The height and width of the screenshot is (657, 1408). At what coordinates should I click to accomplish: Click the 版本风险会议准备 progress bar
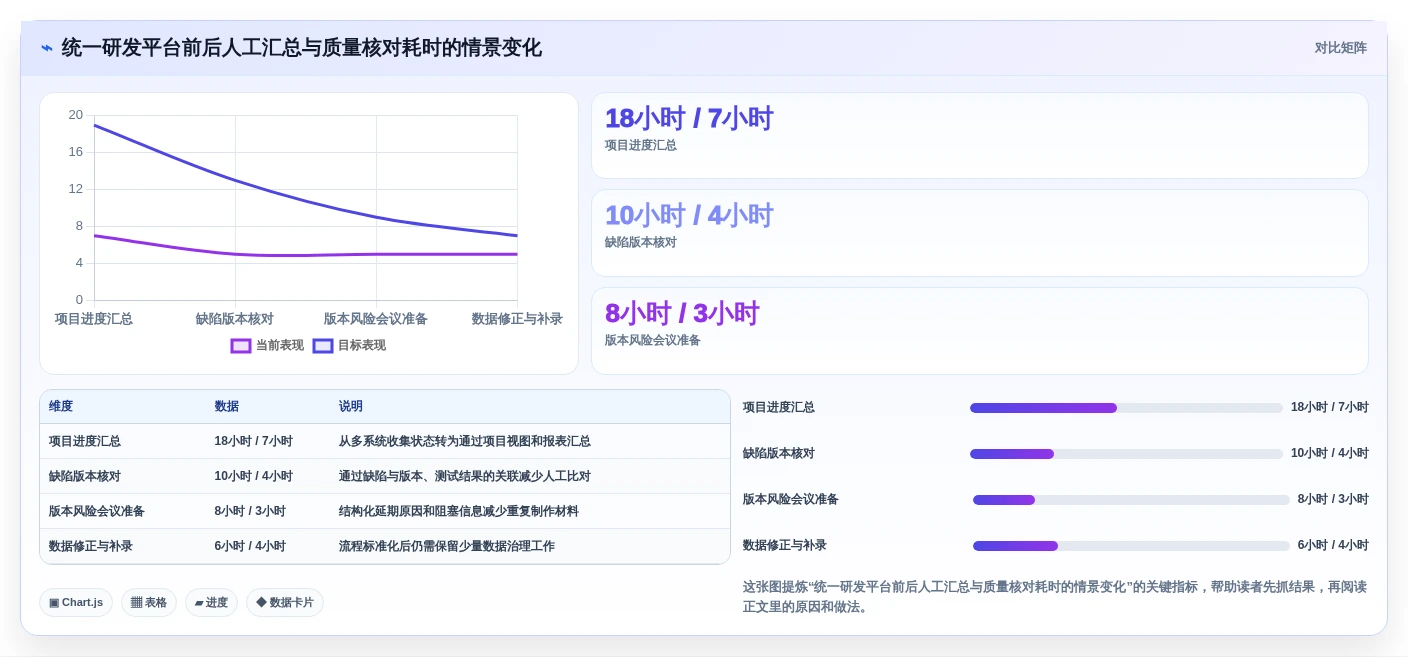pos(1131,500)
